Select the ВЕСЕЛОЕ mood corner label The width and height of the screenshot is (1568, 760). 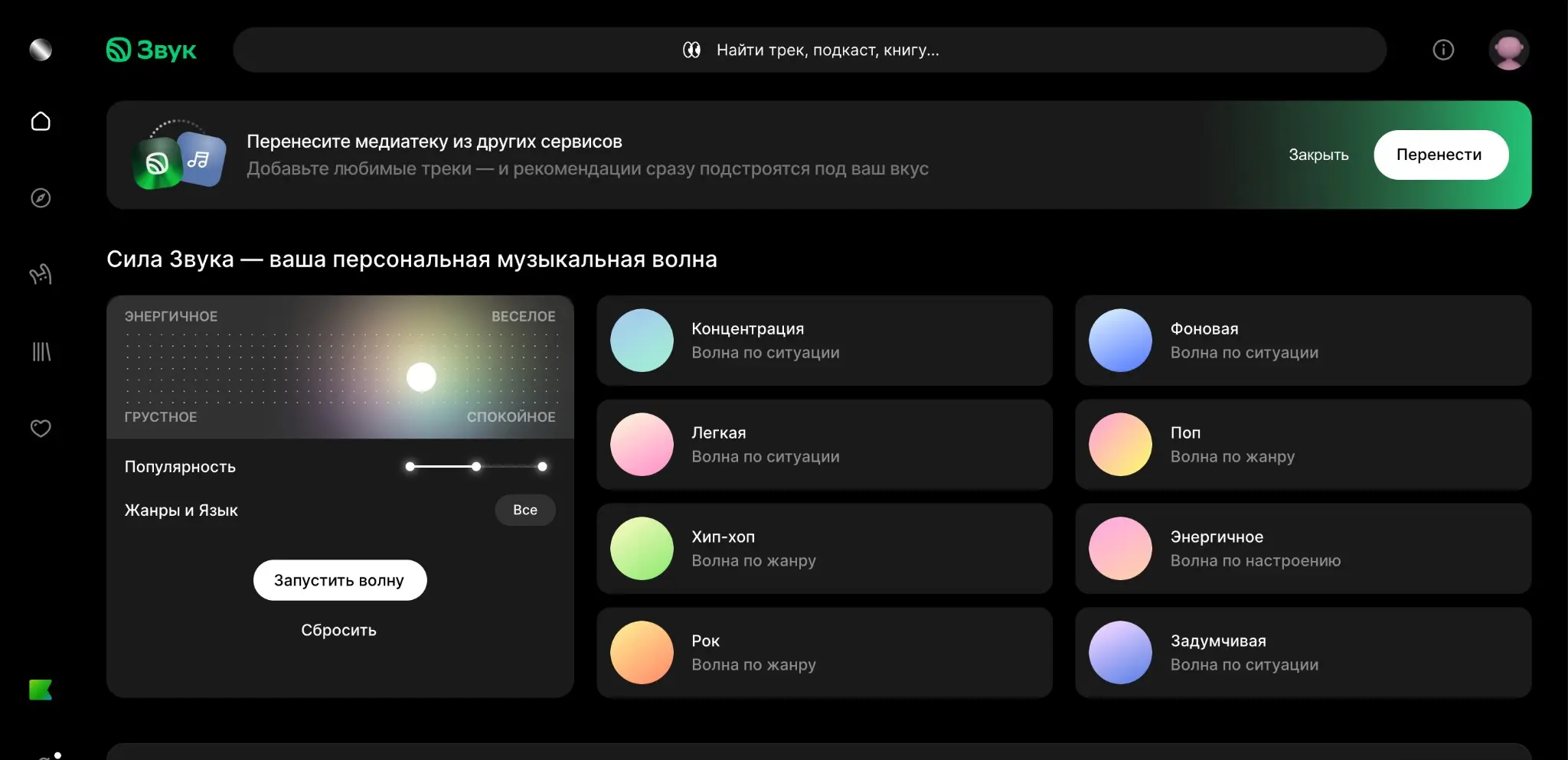pyautogui.click(x=524, y=316)
